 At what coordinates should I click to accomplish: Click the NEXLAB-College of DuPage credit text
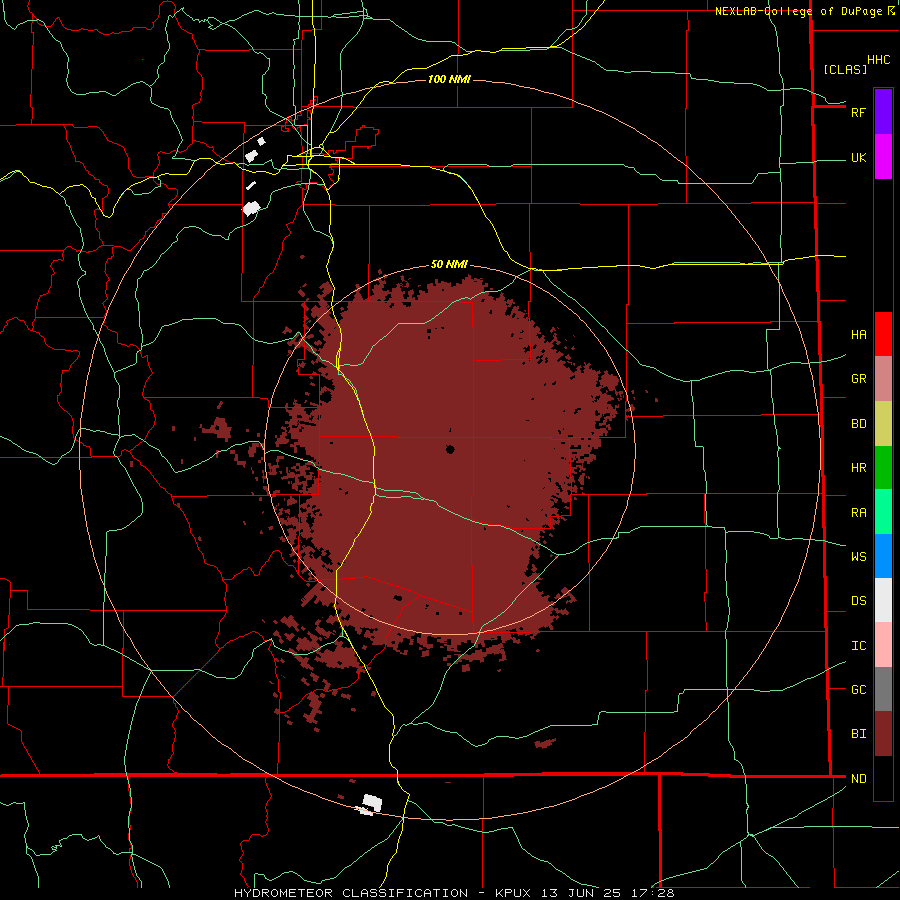[x=798, y=11]
